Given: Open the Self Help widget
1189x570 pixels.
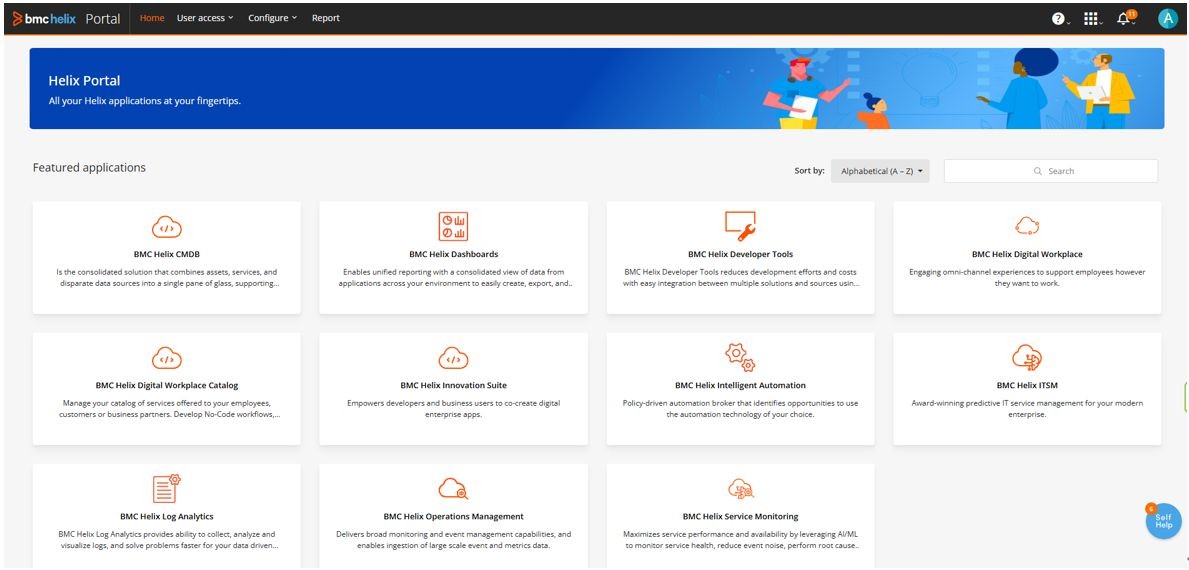Looking at the screenshot, I should pos(1163,521).
